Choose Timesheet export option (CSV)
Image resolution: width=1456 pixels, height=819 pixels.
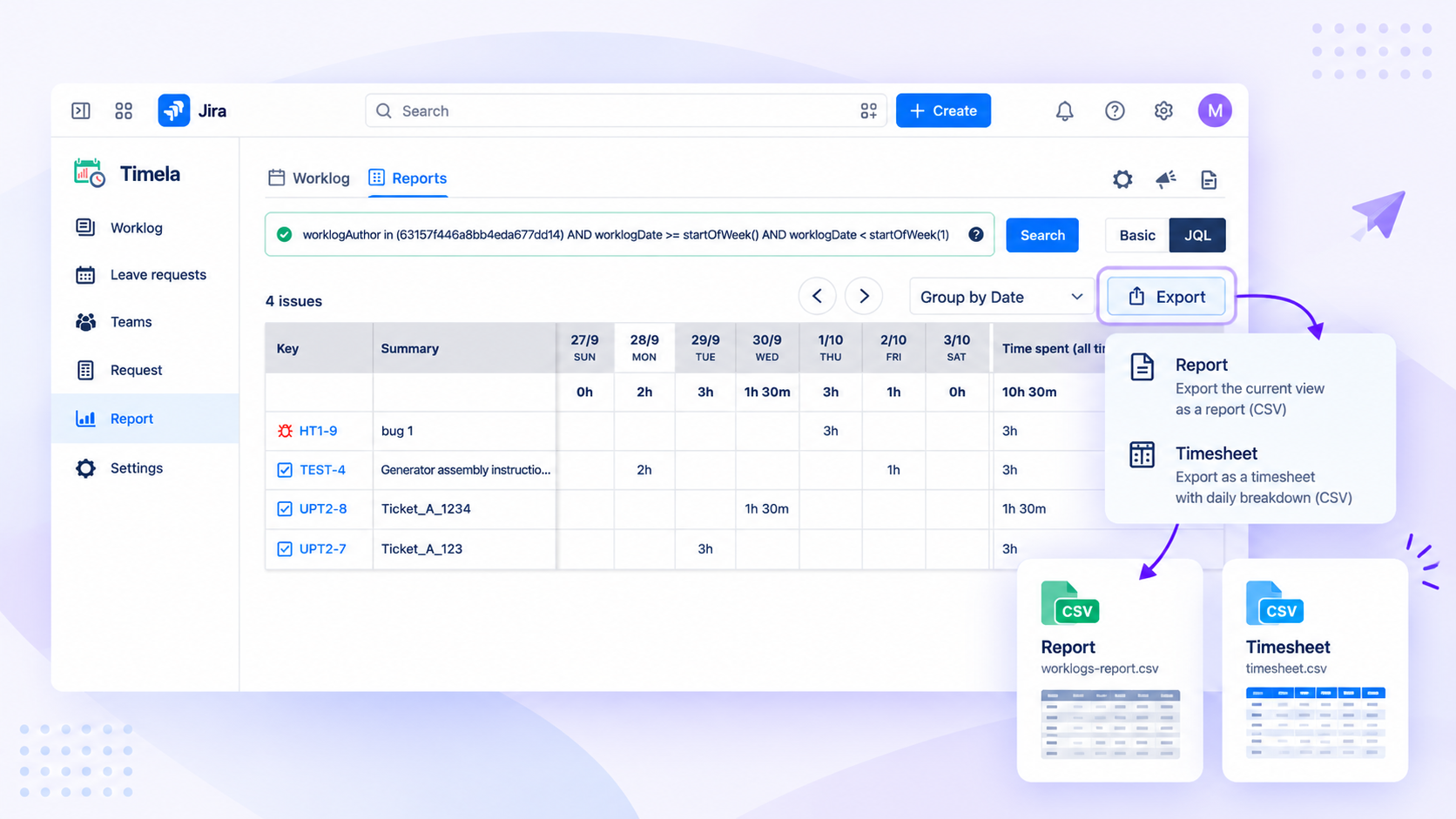1250,475
